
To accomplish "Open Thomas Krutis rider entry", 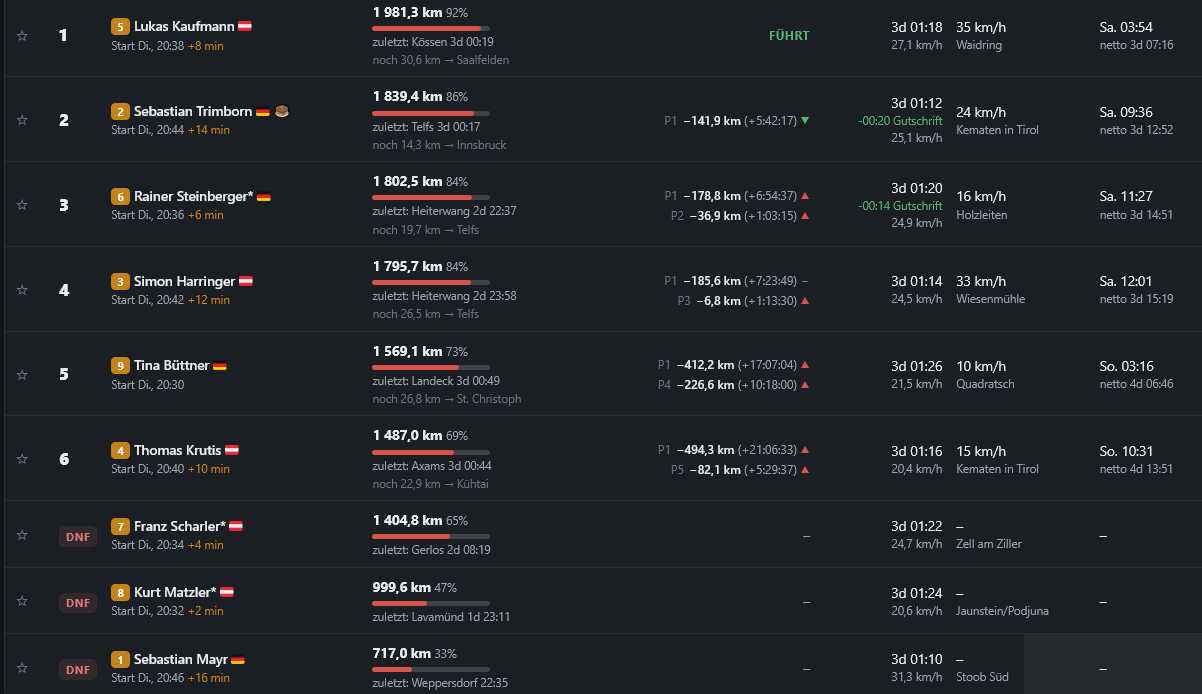I will pos(178,450).
